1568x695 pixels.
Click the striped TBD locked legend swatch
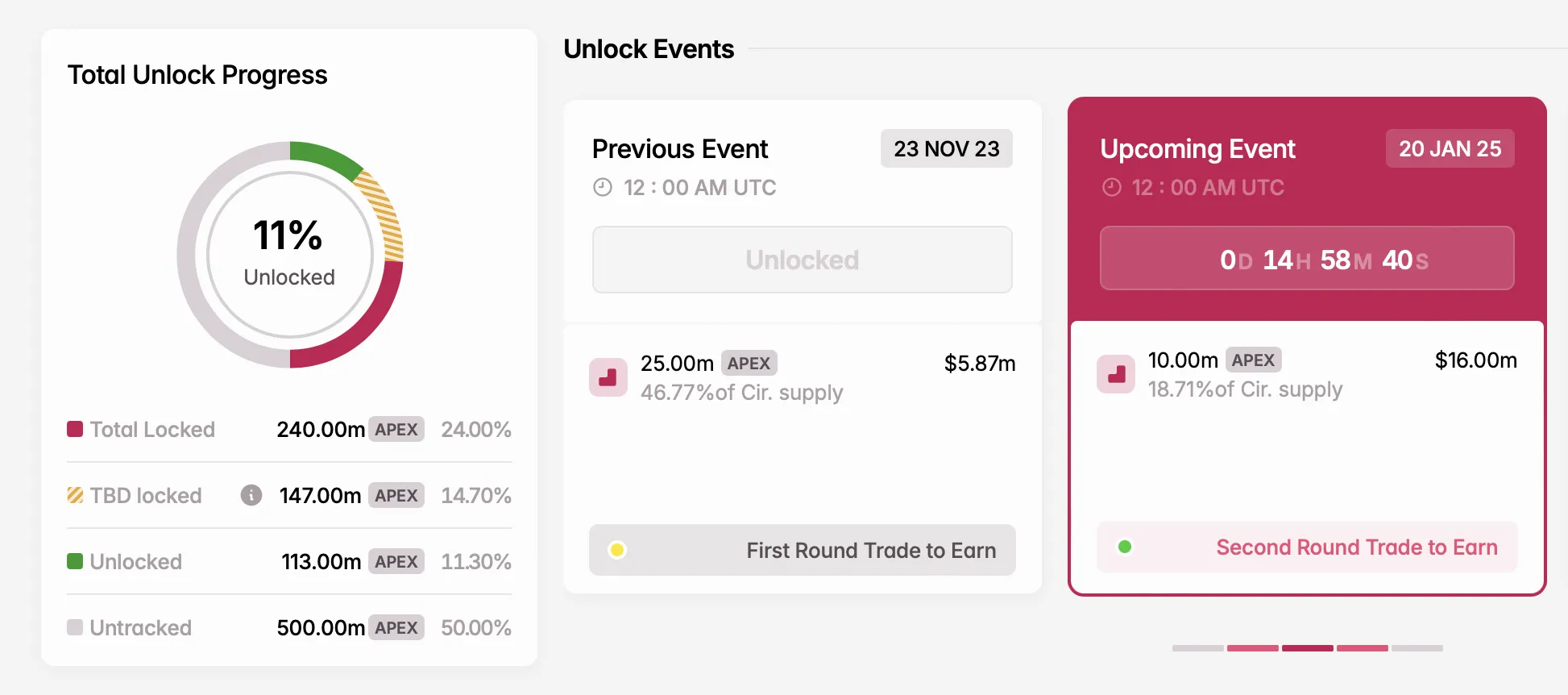(x=75, y=495)
